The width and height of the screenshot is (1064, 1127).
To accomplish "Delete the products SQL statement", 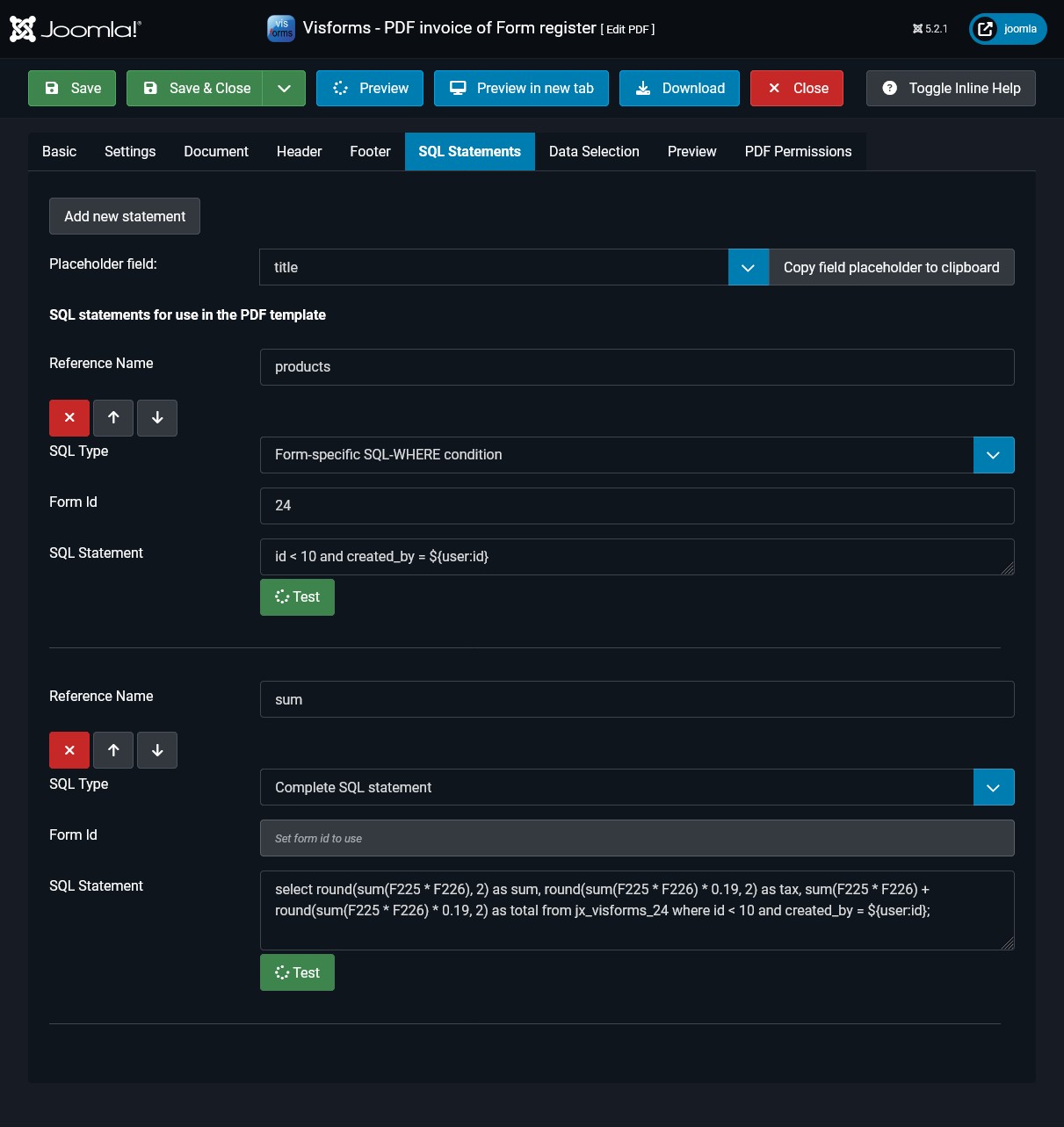I will [x=69, y=418].
